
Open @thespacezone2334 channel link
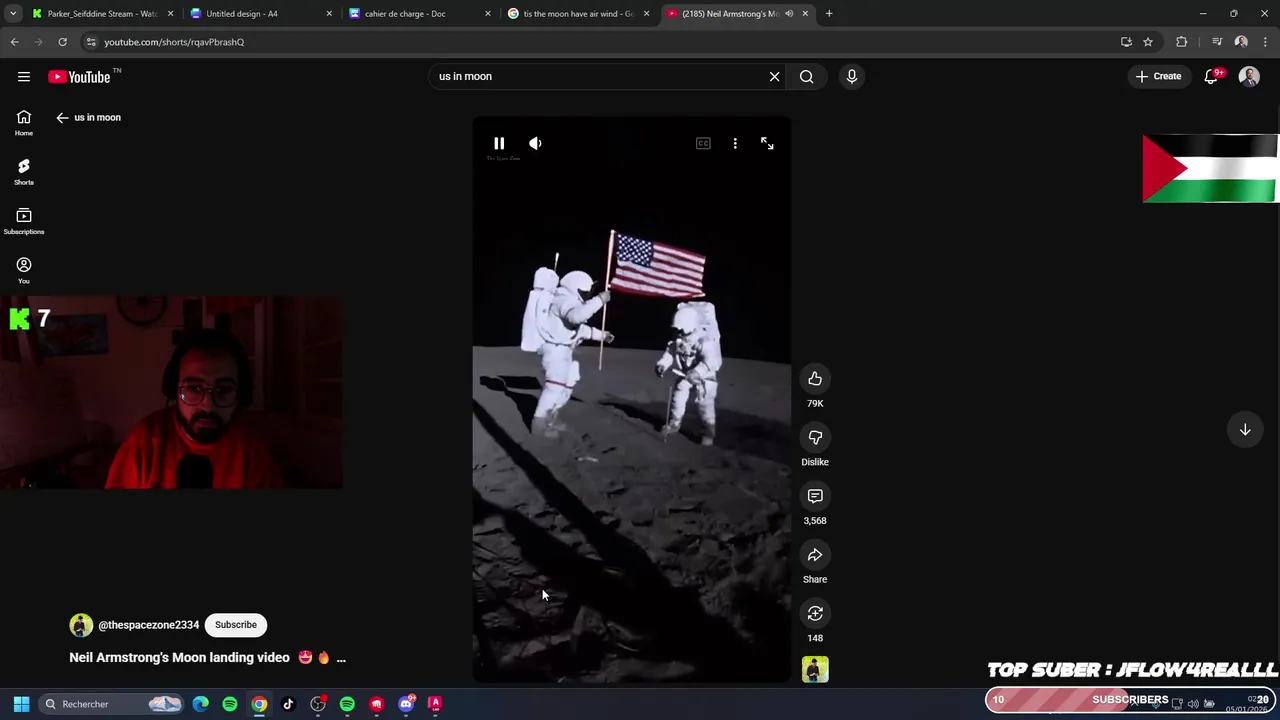click(x=148, y=625)
